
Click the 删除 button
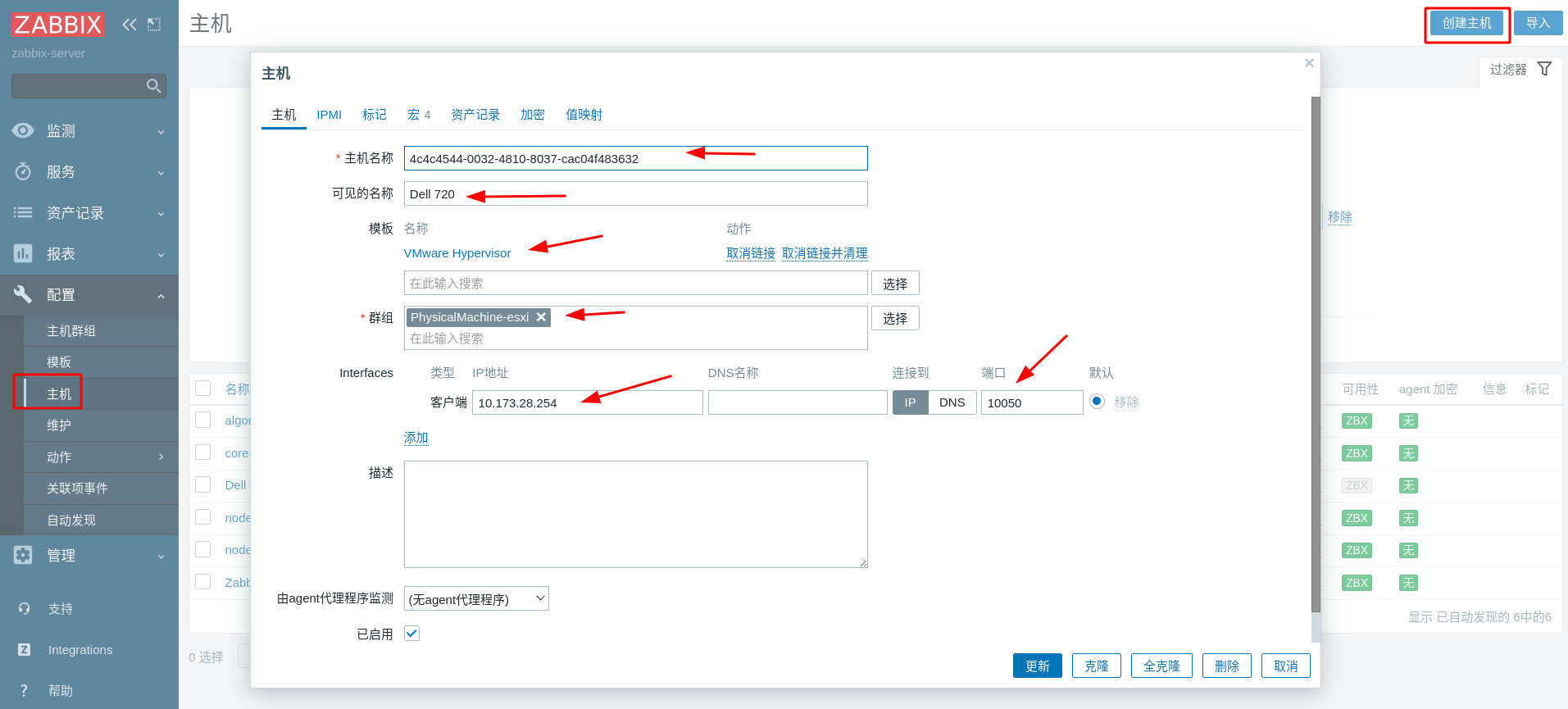click(1226, 666)
